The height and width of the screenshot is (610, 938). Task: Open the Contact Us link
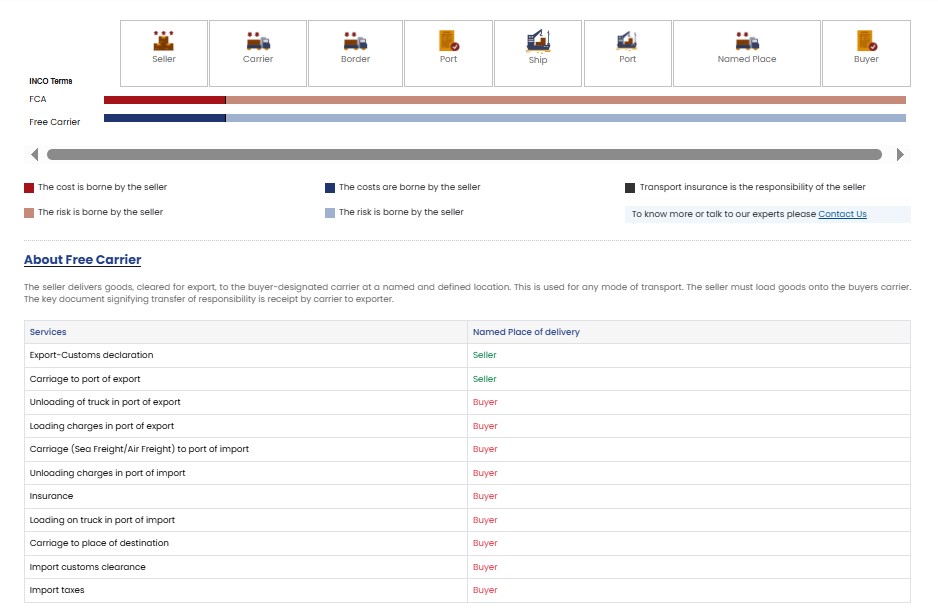842,214
